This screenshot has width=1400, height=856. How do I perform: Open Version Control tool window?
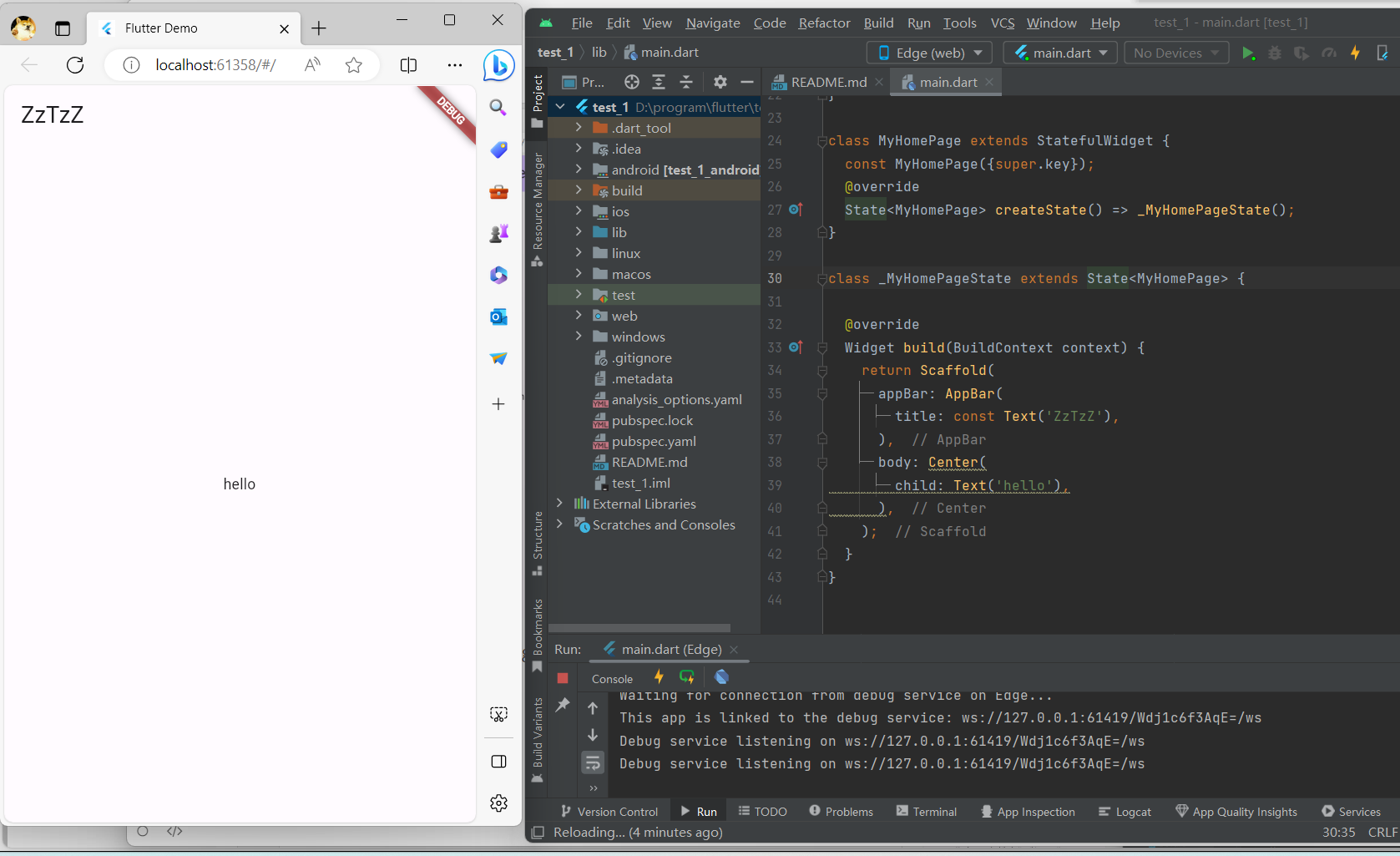pos(609,812)
